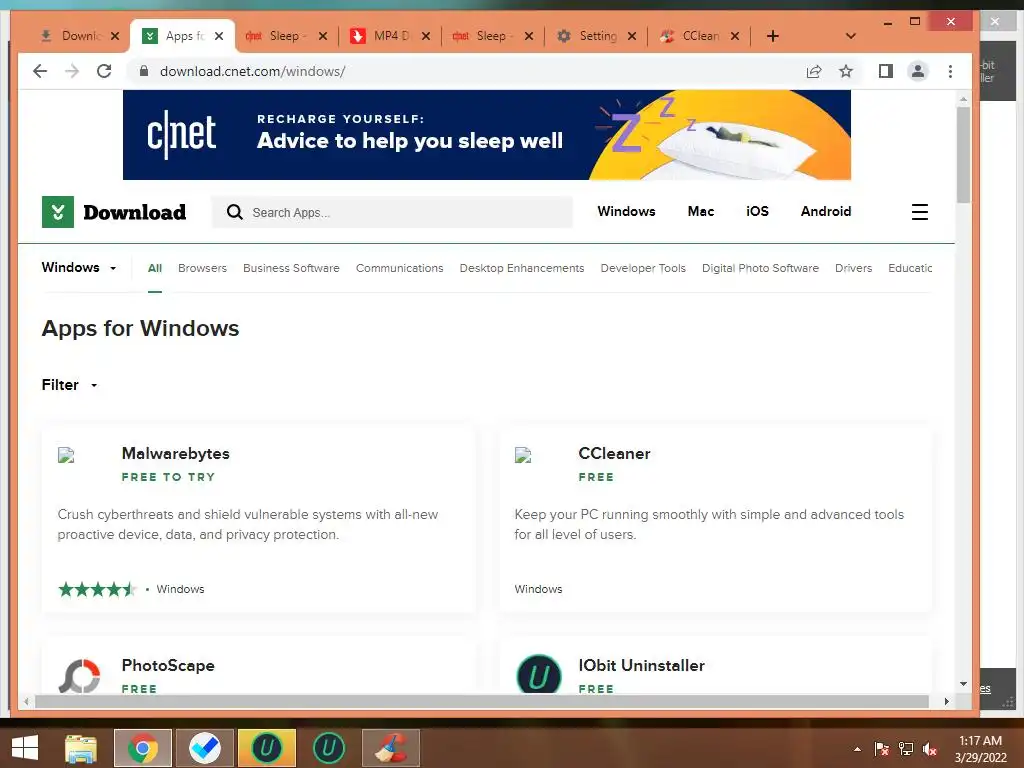The width and height of the screenshot is (1024, 768).
Task: Click the Action Center flag tray icon
Action: [882, 749]
